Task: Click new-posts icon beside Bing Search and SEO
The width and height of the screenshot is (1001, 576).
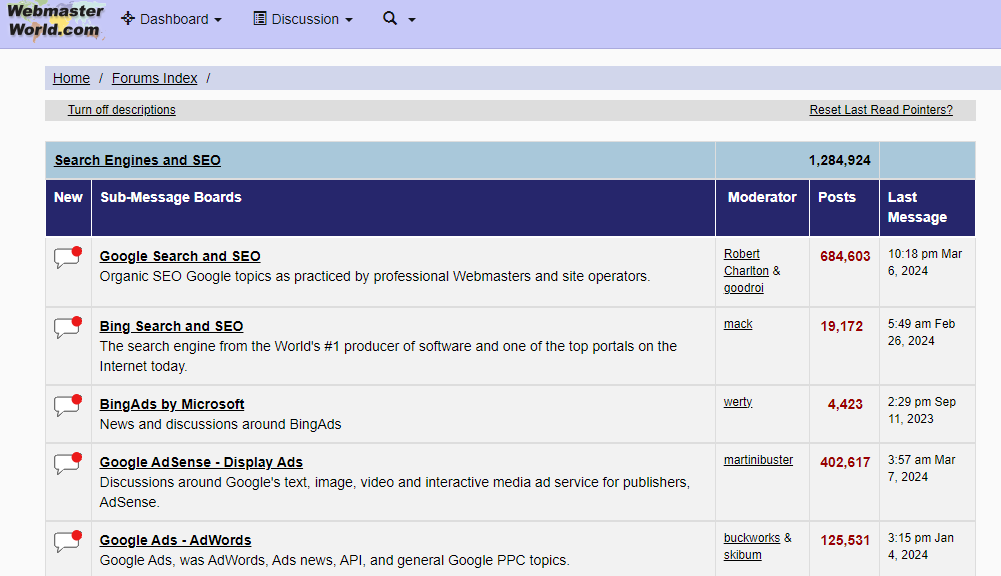Action: coord(67,328)
